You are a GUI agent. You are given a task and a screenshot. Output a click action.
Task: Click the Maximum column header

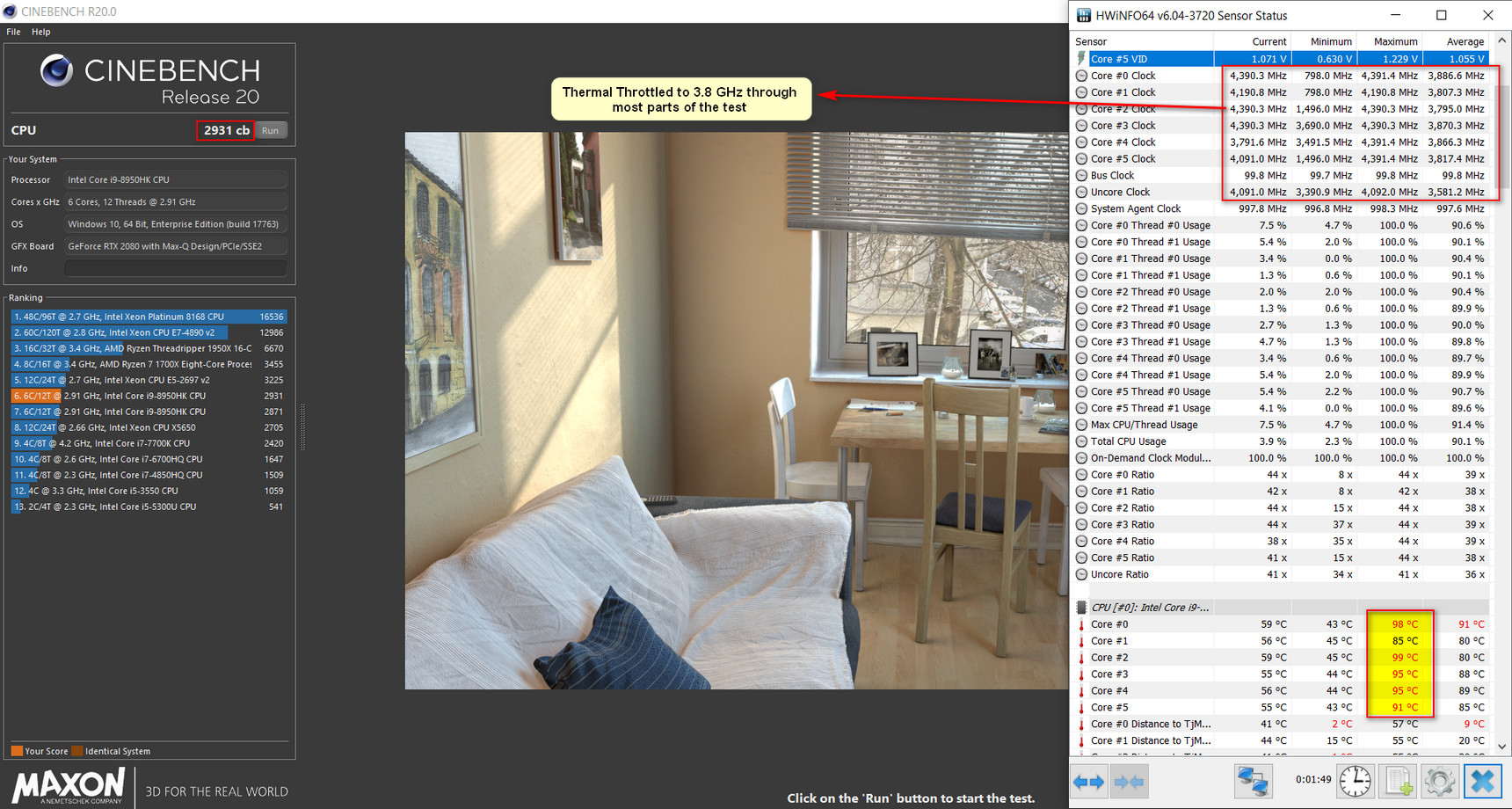point(1389,41)
